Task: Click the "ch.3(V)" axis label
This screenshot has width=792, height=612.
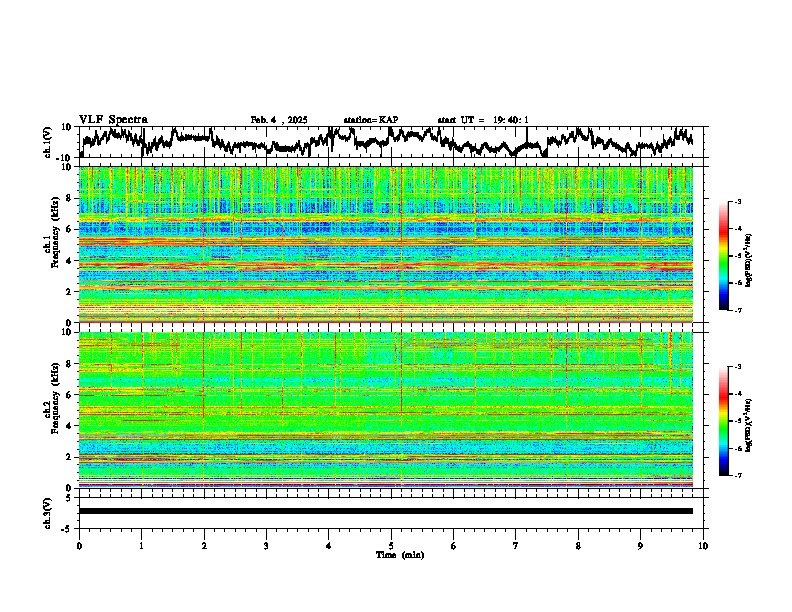Action: [48, 513]
